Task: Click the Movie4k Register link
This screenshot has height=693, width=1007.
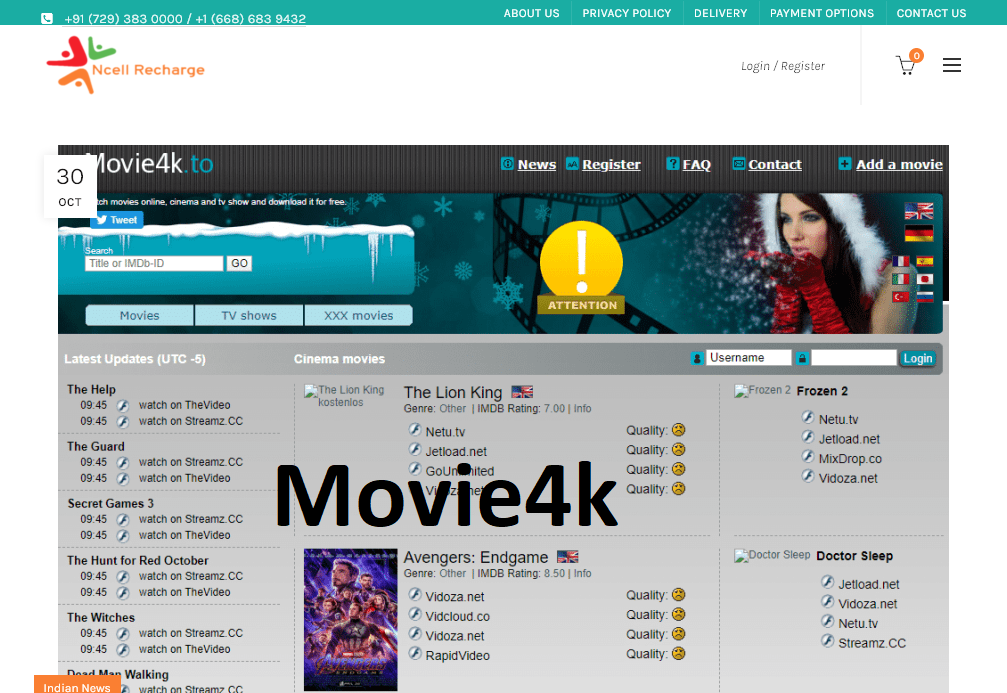Action: pyautogui.click(x=611, y=164)
